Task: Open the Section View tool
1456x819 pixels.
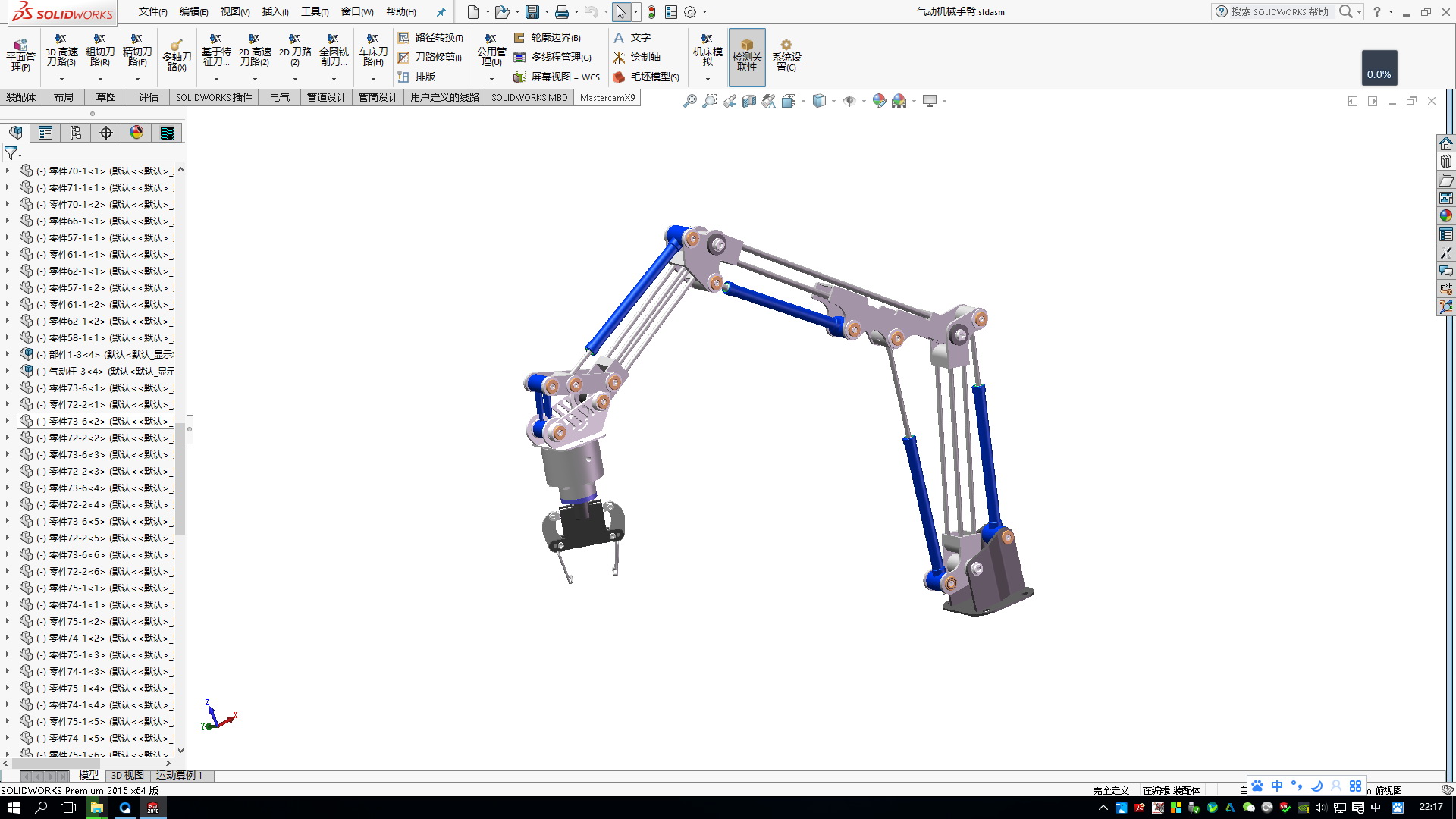Action: point(748,101)
